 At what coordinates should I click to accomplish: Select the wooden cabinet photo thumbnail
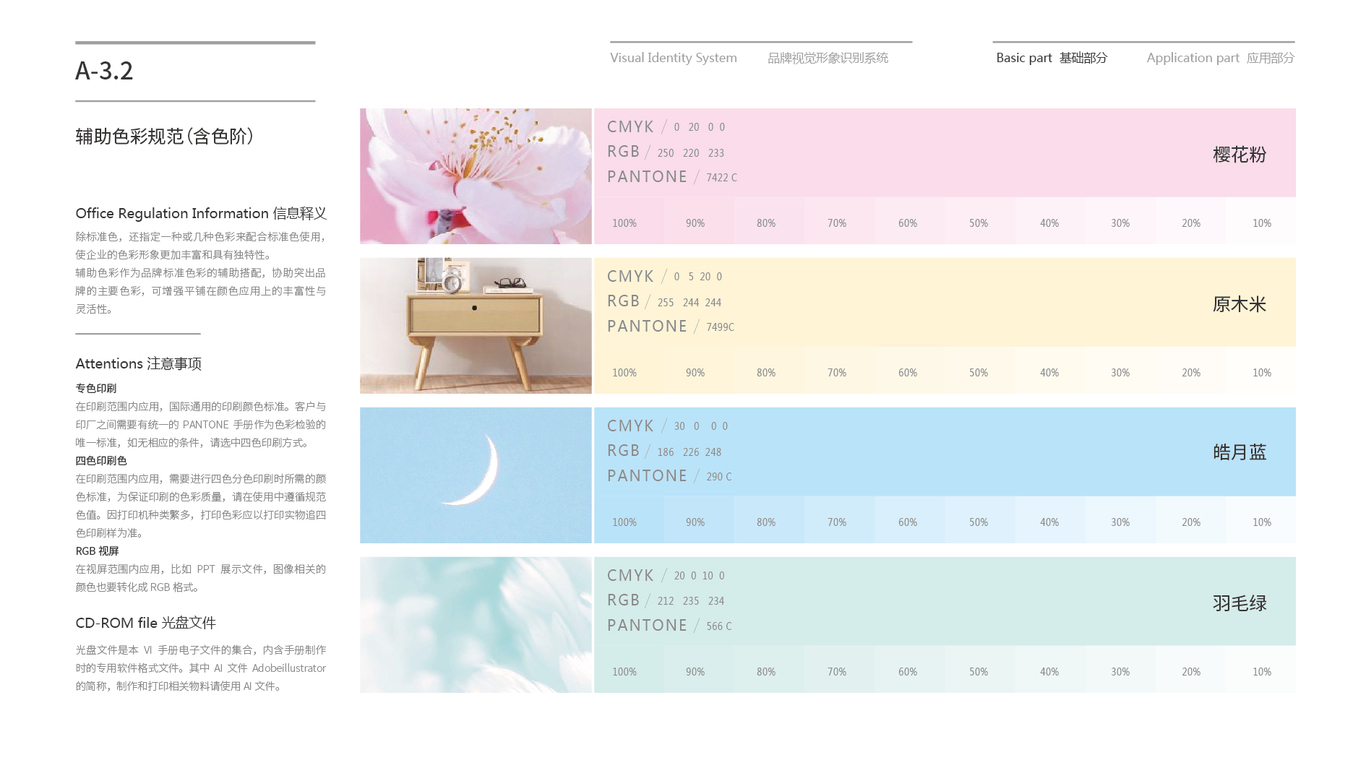click(x=476, y=326)
